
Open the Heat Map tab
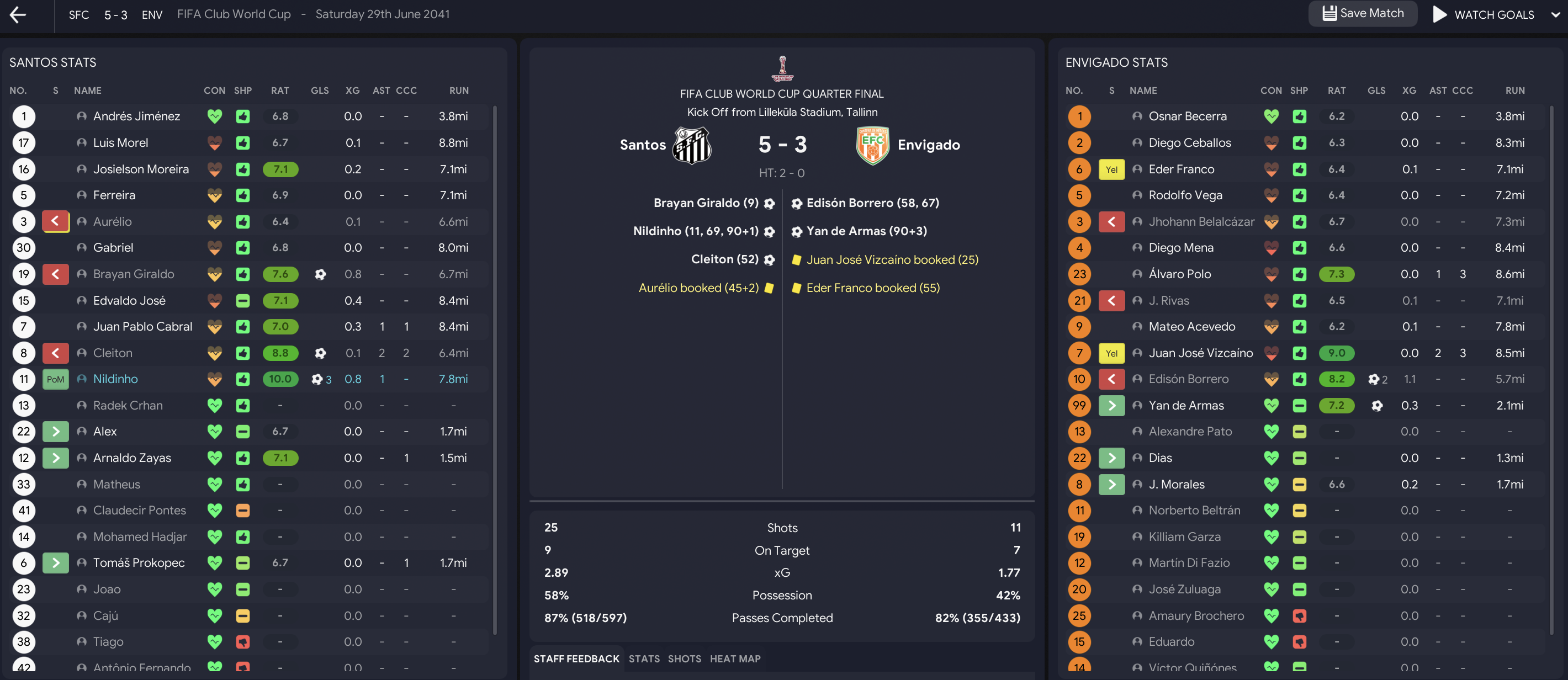(735, 658)
